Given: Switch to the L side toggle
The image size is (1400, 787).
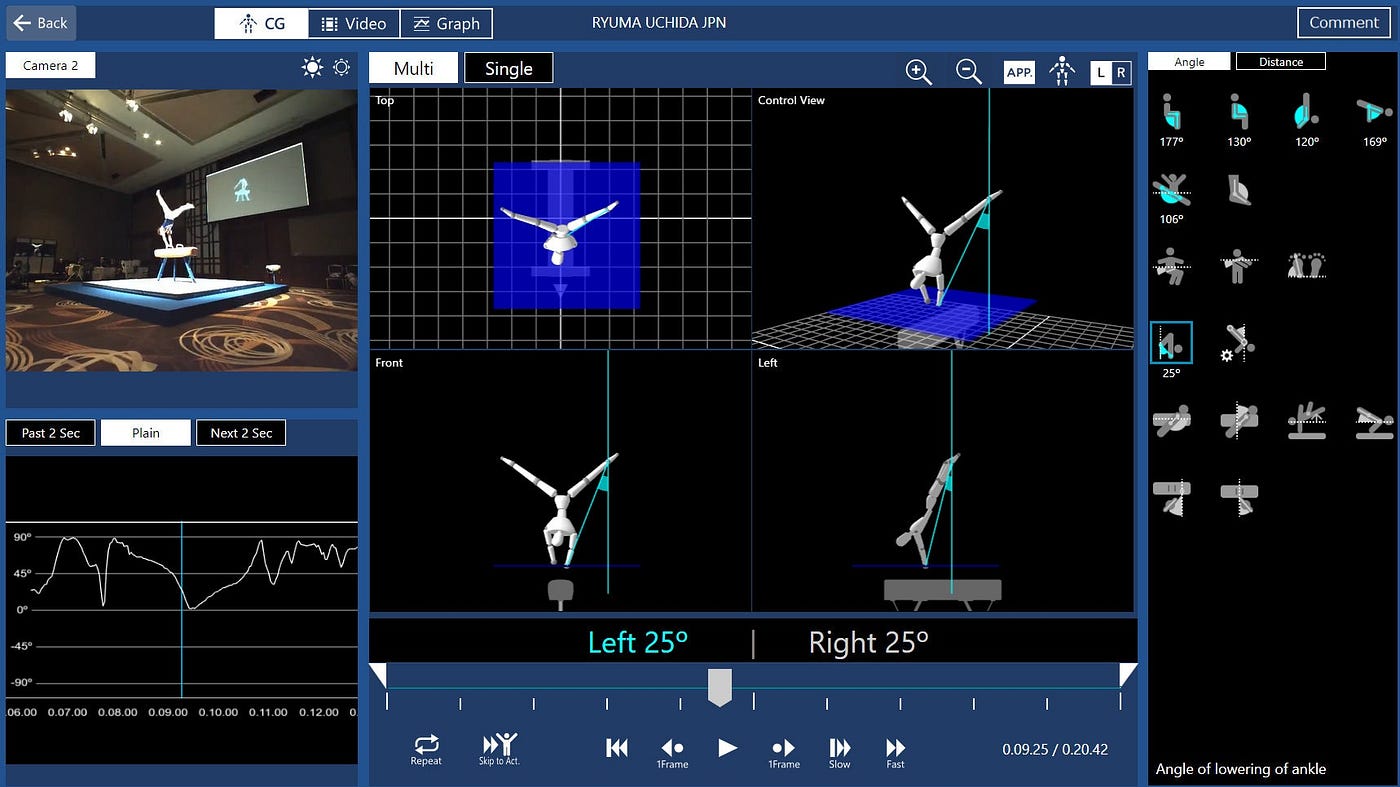Looking at the screenshot, I should tap(1101, 72).
